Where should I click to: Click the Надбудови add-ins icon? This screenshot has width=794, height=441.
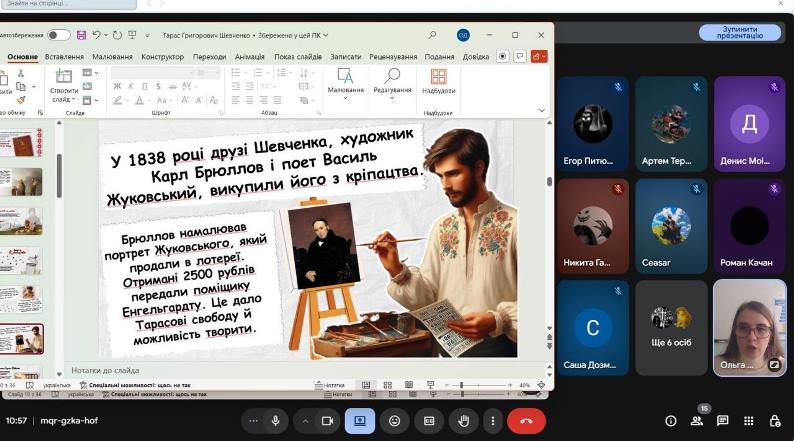tap(439, 81)
